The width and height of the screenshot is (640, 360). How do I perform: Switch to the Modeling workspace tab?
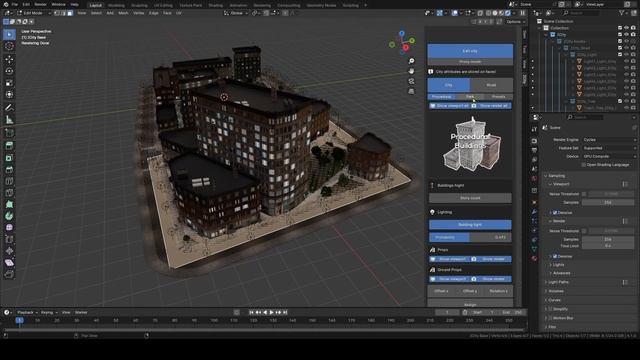[x=116, y=5]
